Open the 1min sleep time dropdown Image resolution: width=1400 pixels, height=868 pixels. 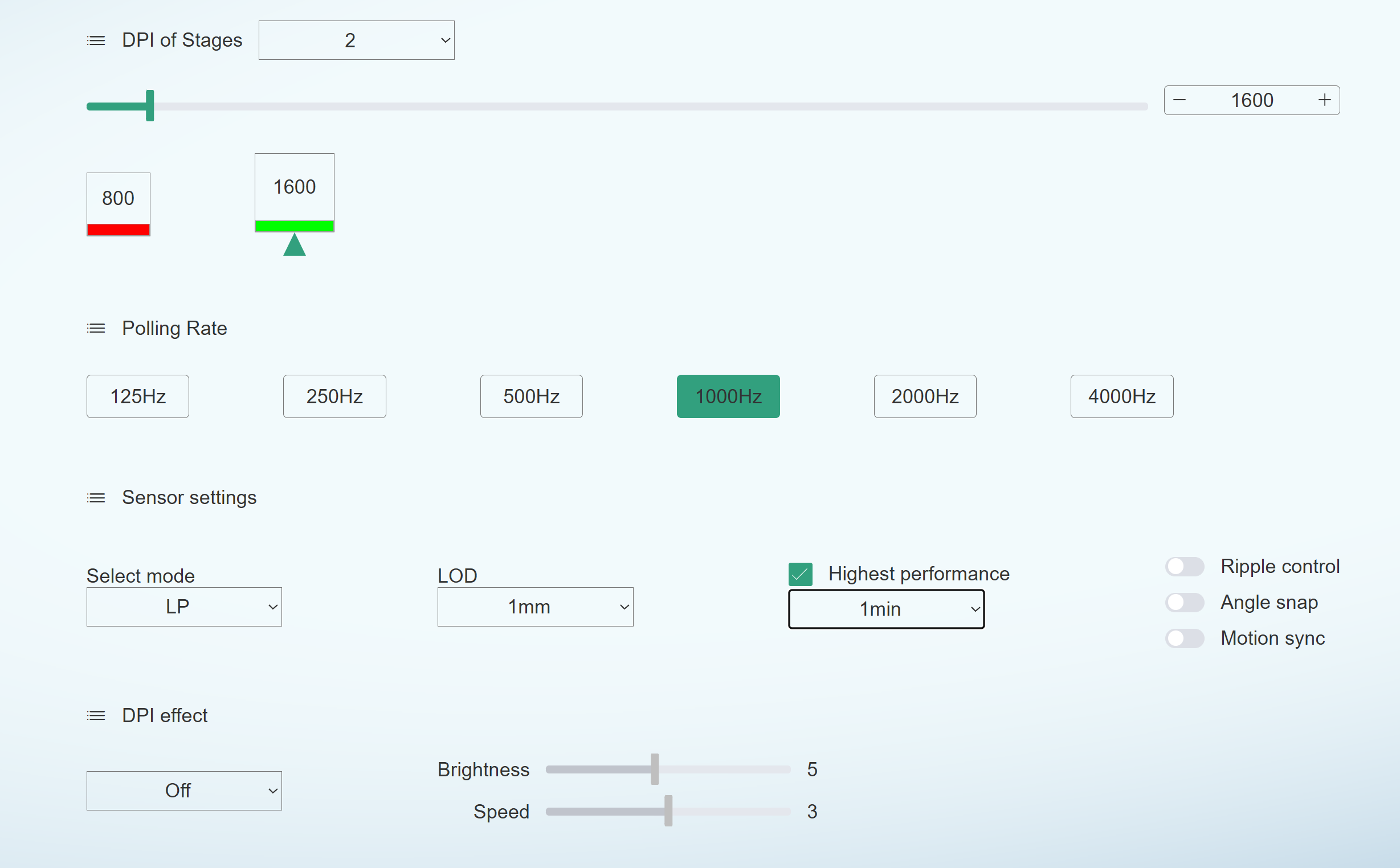(886, 609)
